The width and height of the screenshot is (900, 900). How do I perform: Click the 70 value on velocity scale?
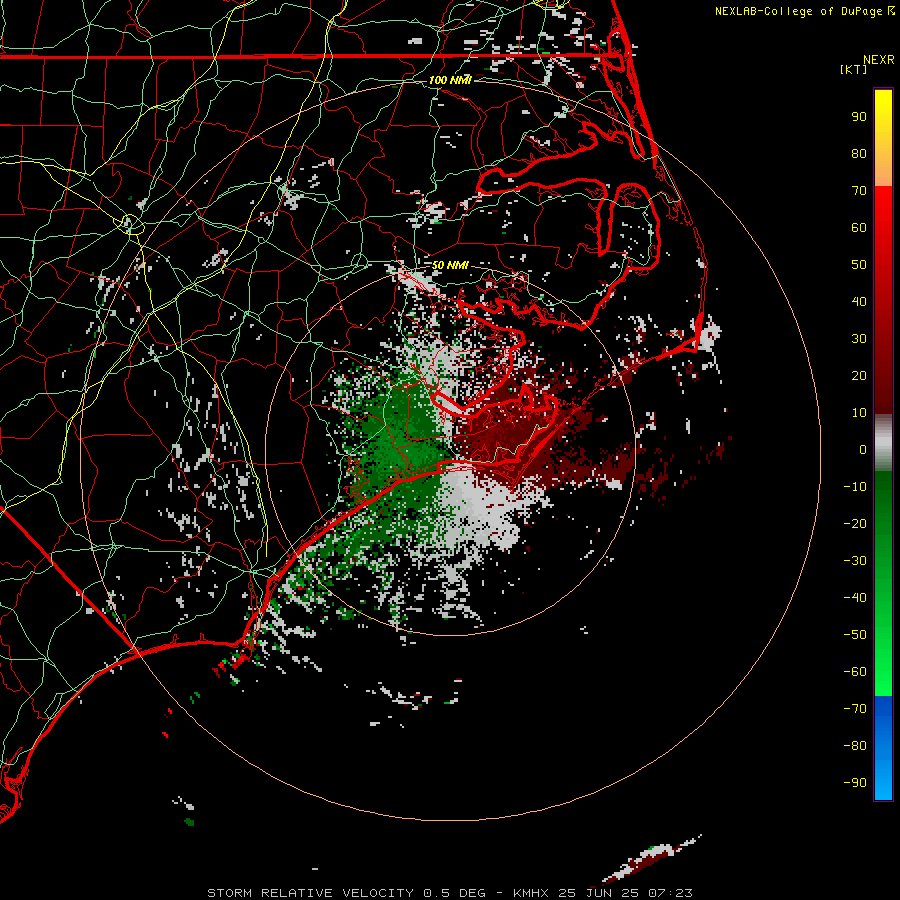[859, 191]
